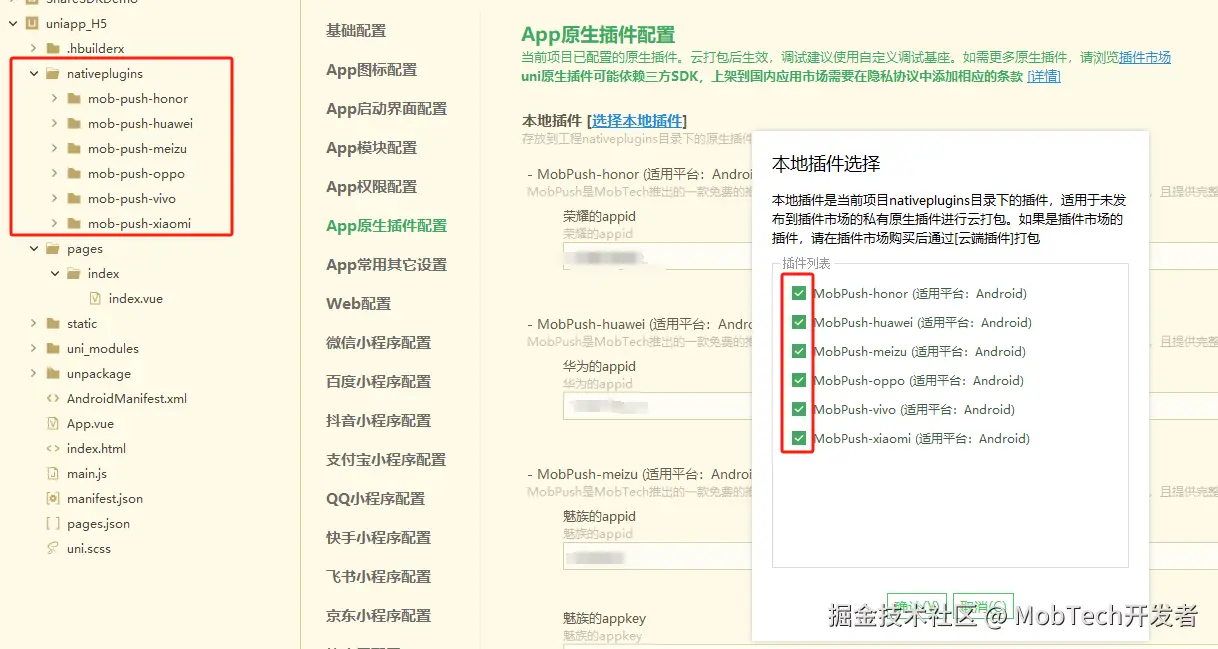
Task: Click the index.vue file icon
Action: coord(95,298)
